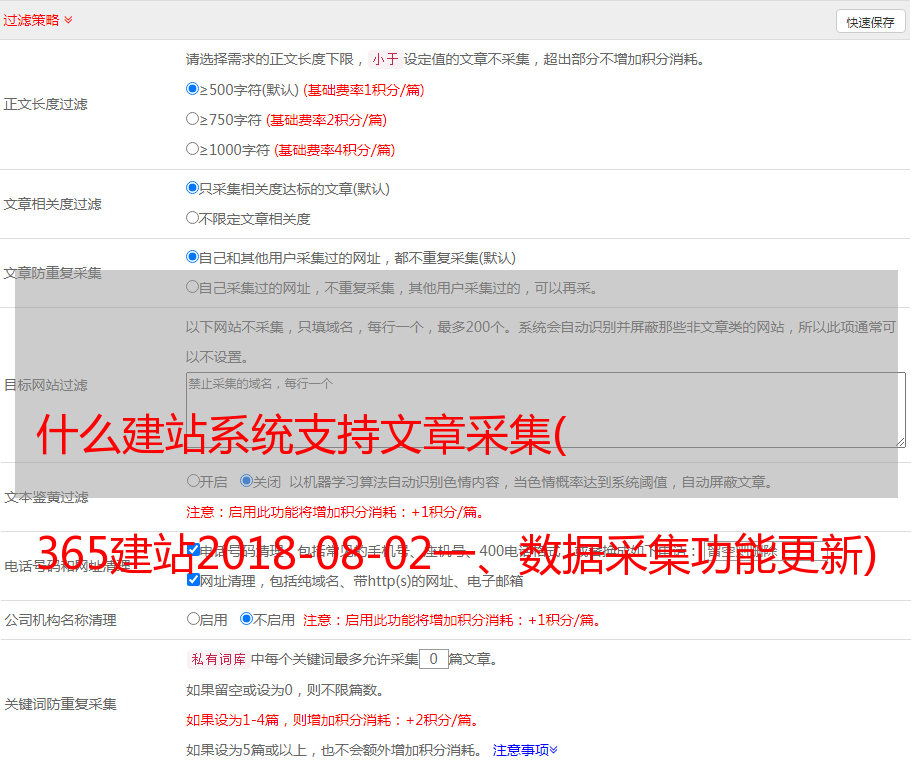Click the 关键词防重复采集 row label

pos(60,705)
